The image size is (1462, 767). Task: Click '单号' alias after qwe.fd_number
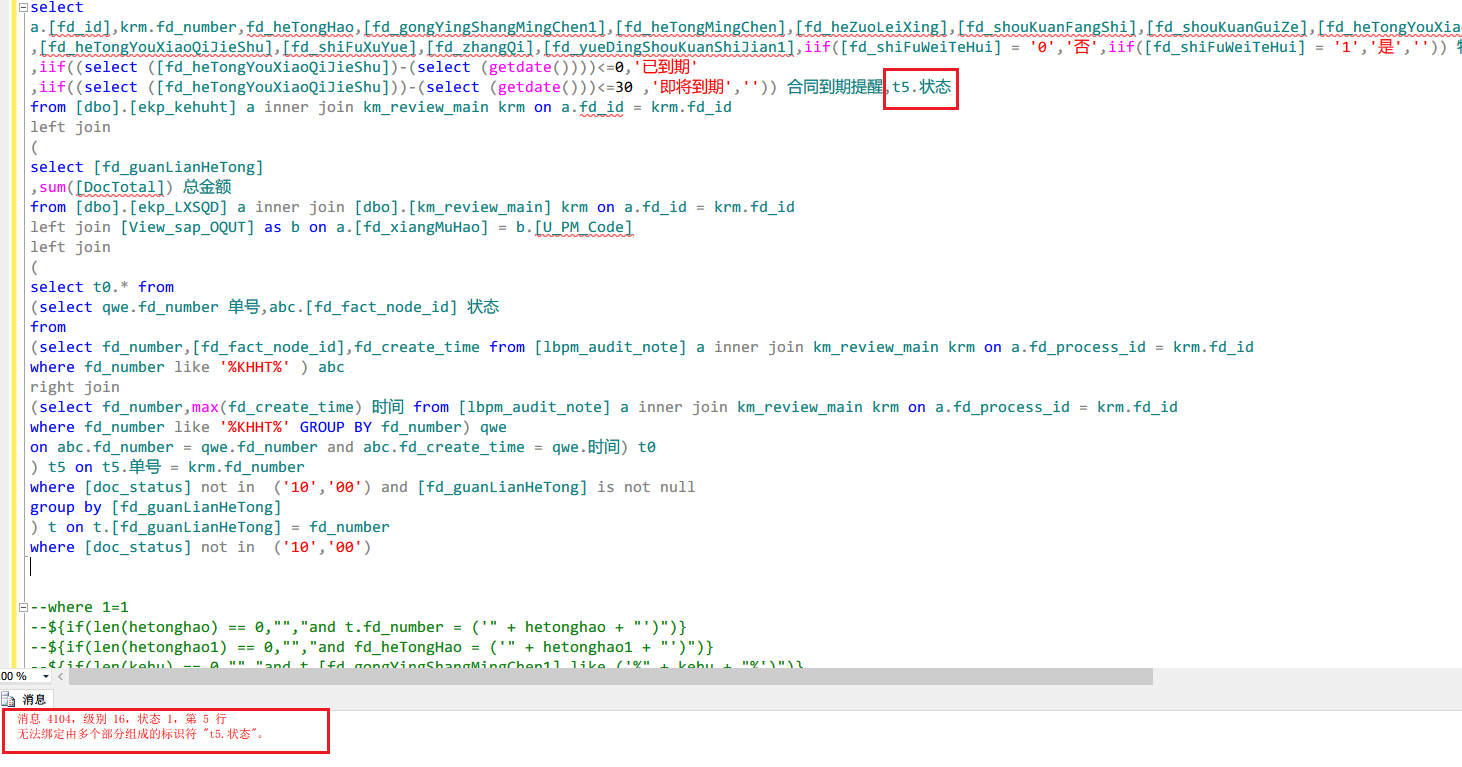tap(243, 307)
